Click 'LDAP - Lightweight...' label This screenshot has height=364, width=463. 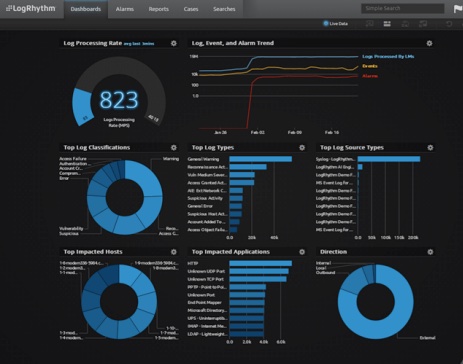207,334
